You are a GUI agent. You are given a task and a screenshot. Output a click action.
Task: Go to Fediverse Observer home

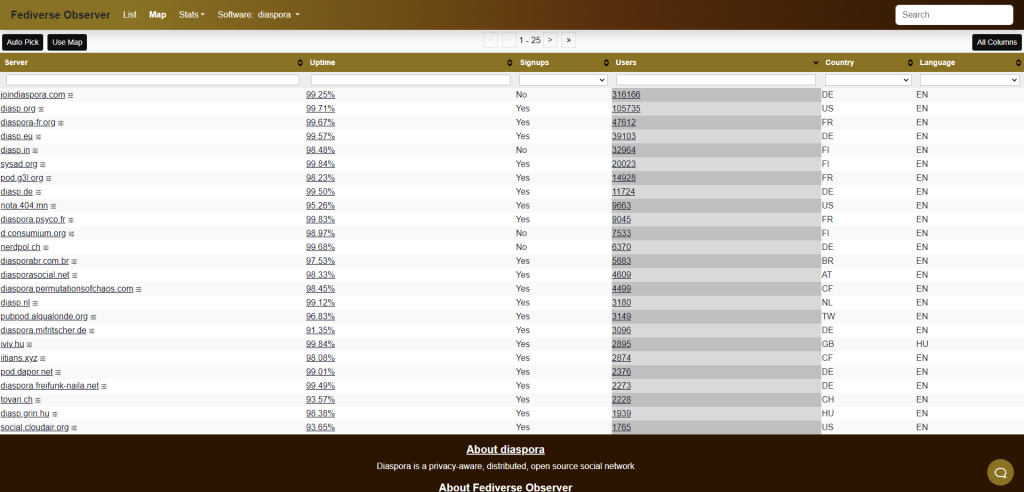(60, 14)
